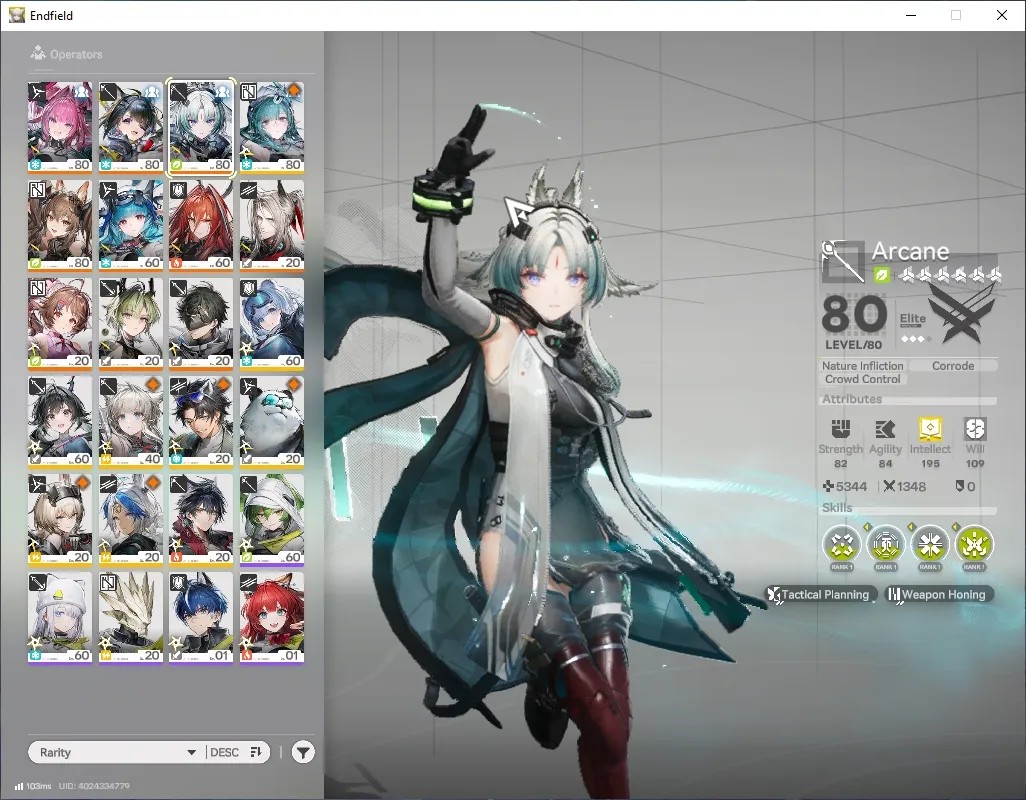Select the white panda operator portrait

(272, 422)
